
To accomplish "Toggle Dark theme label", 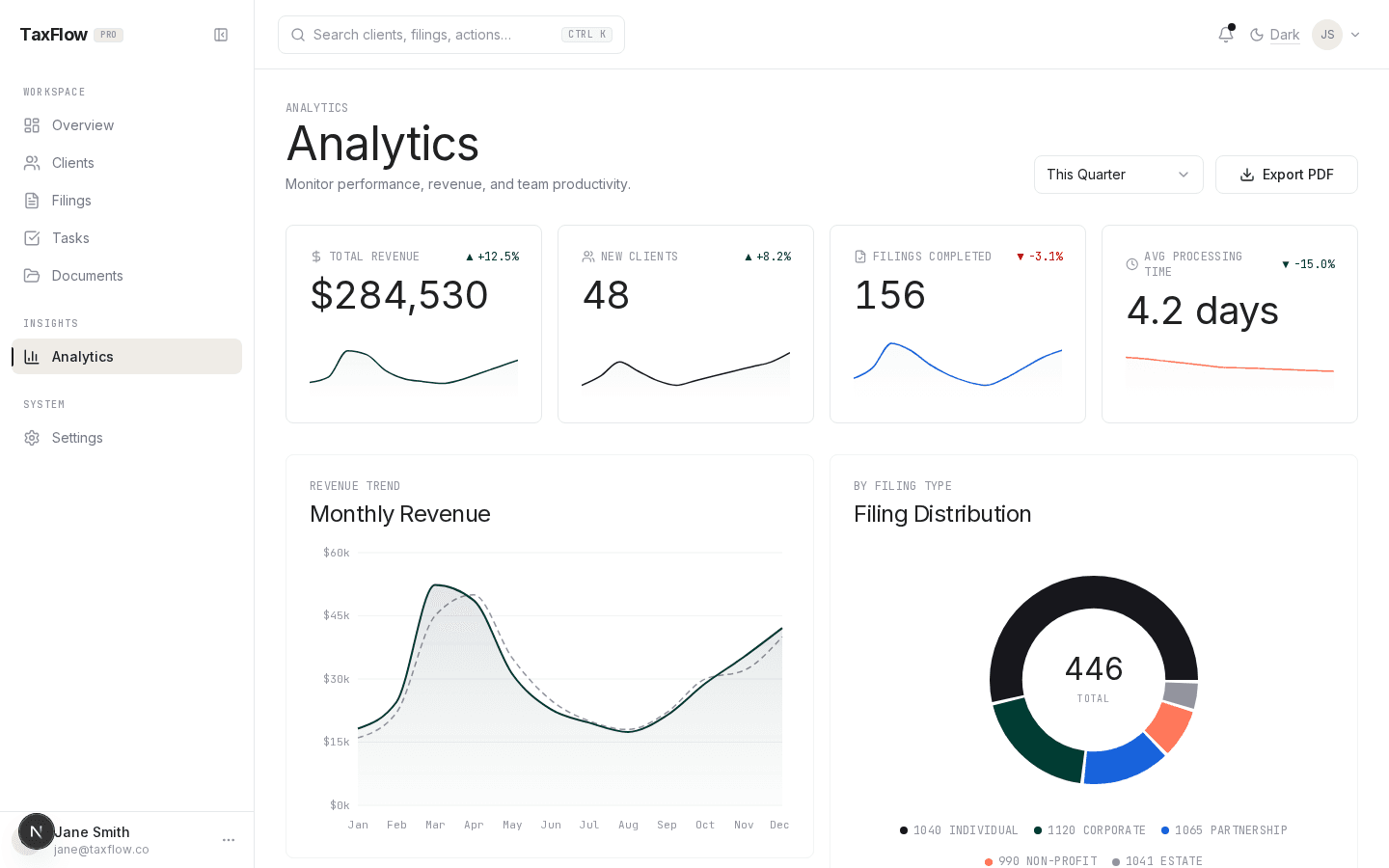I will [x=1285, y=35].
